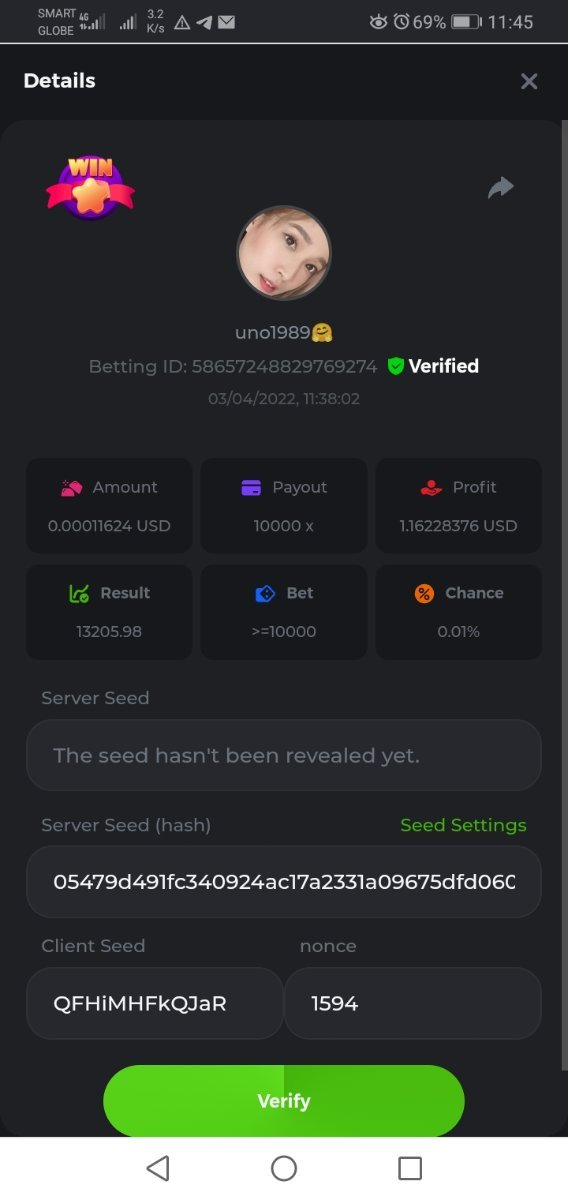Select the Client Seed input field
This screenshot has width=568, height=1200.
coord(155,1003)
